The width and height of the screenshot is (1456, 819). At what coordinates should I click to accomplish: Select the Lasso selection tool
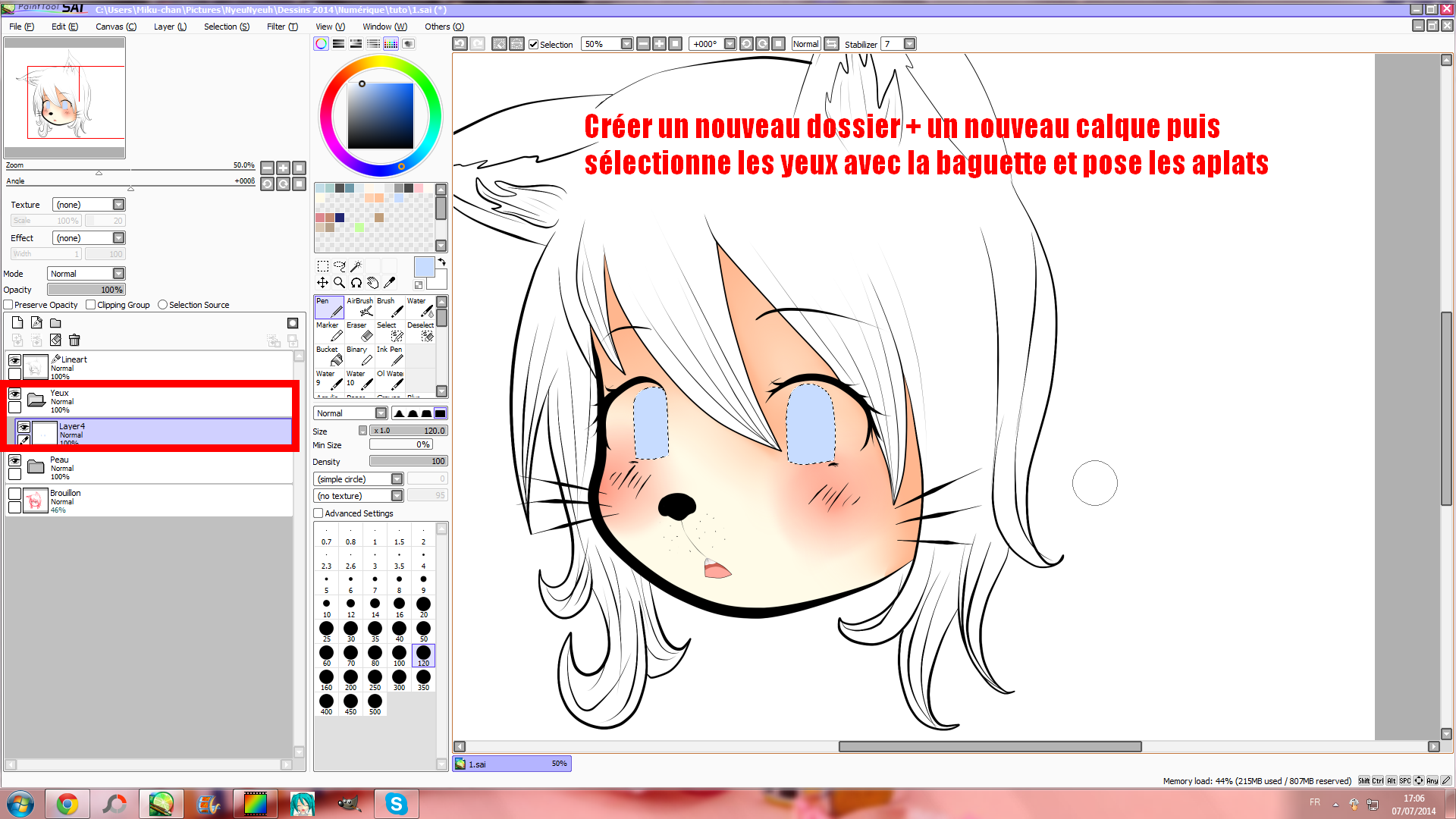click(339, 266)
